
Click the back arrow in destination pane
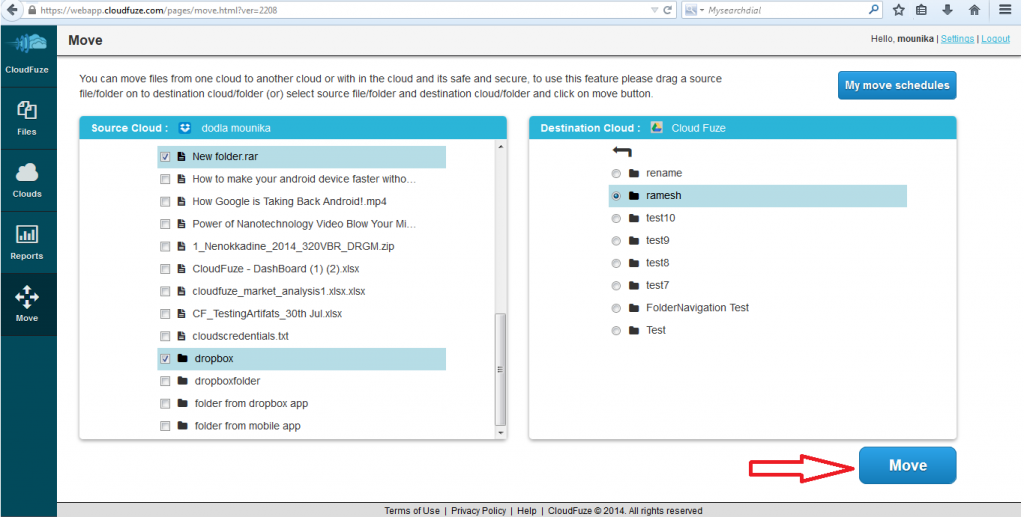[622, 152]
